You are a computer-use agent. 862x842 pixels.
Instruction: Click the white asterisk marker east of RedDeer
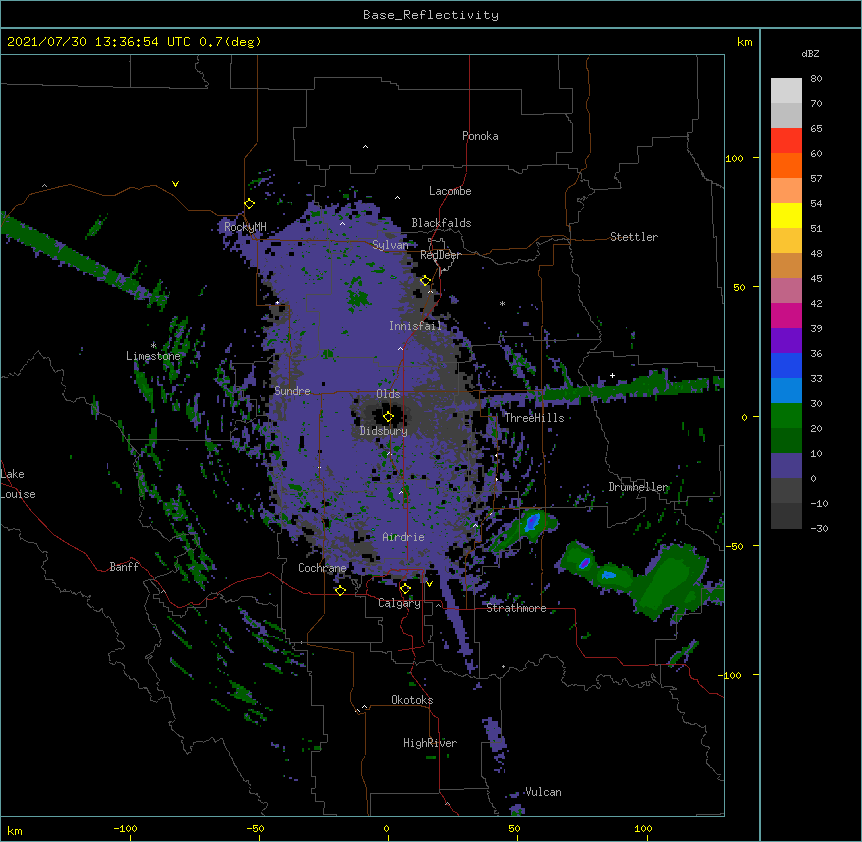[x=502, y=303]
